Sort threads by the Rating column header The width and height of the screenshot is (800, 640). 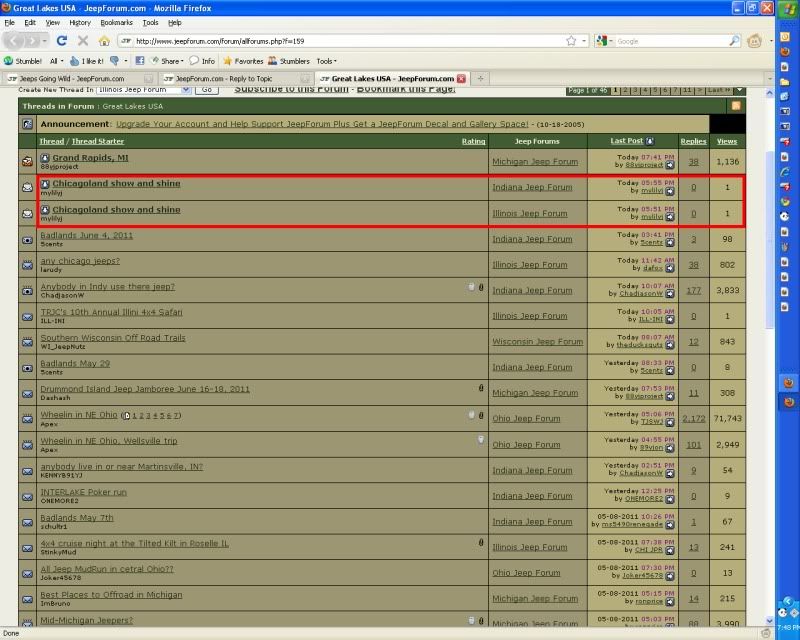(473, 141)
